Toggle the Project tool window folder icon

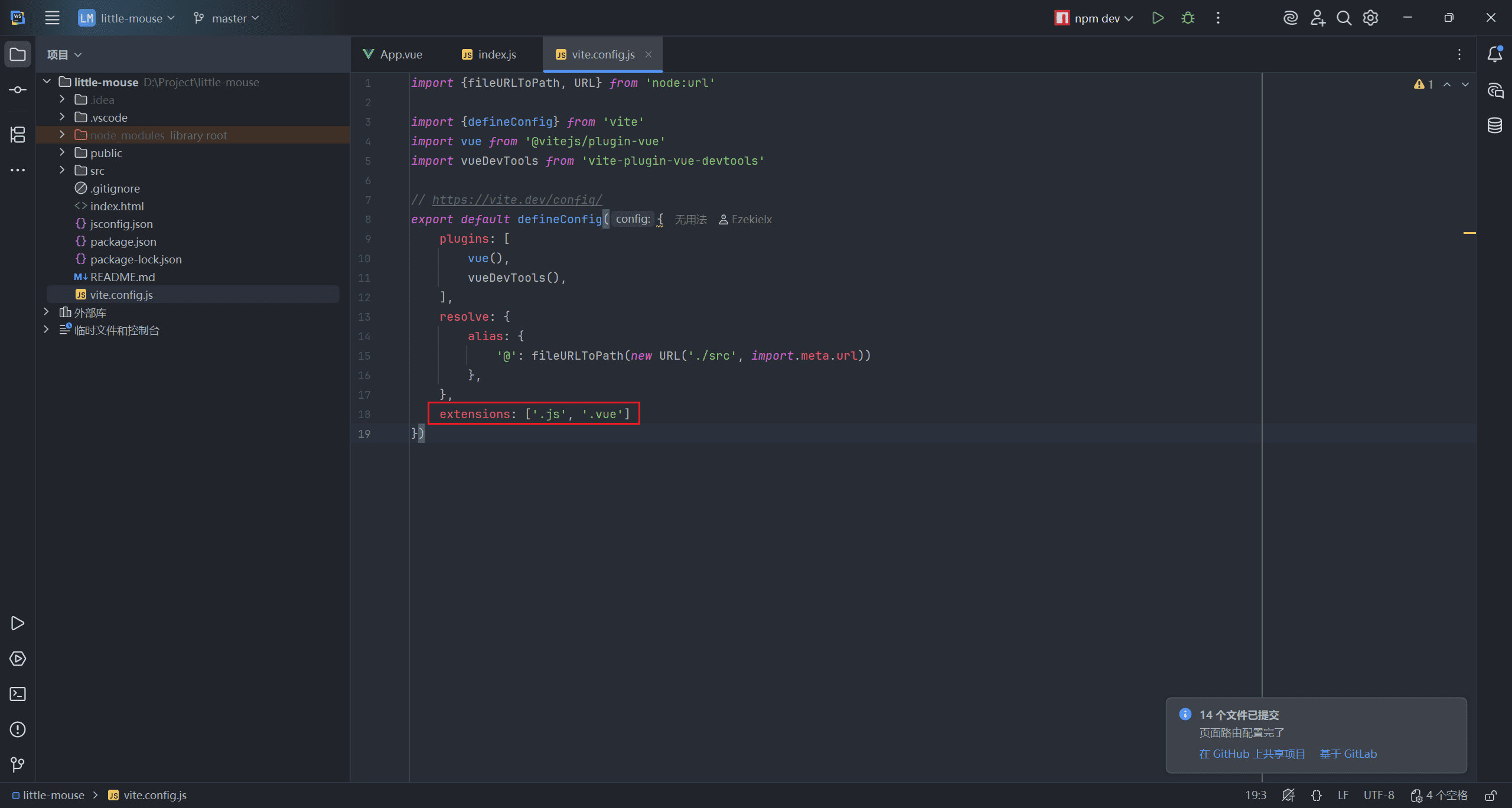click(18, 54)
